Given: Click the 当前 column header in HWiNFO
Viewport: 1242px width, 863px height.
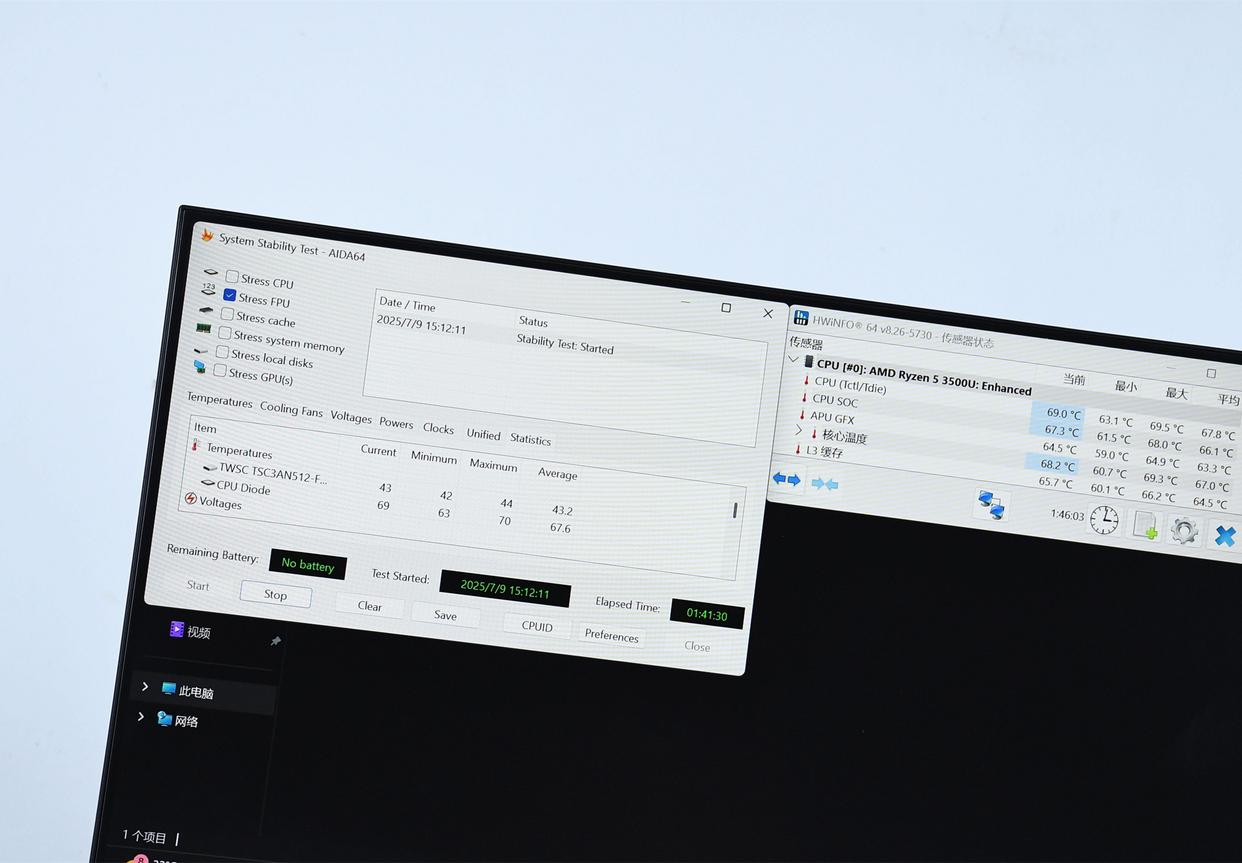Looking at the screenshot, I should 1074,380.
